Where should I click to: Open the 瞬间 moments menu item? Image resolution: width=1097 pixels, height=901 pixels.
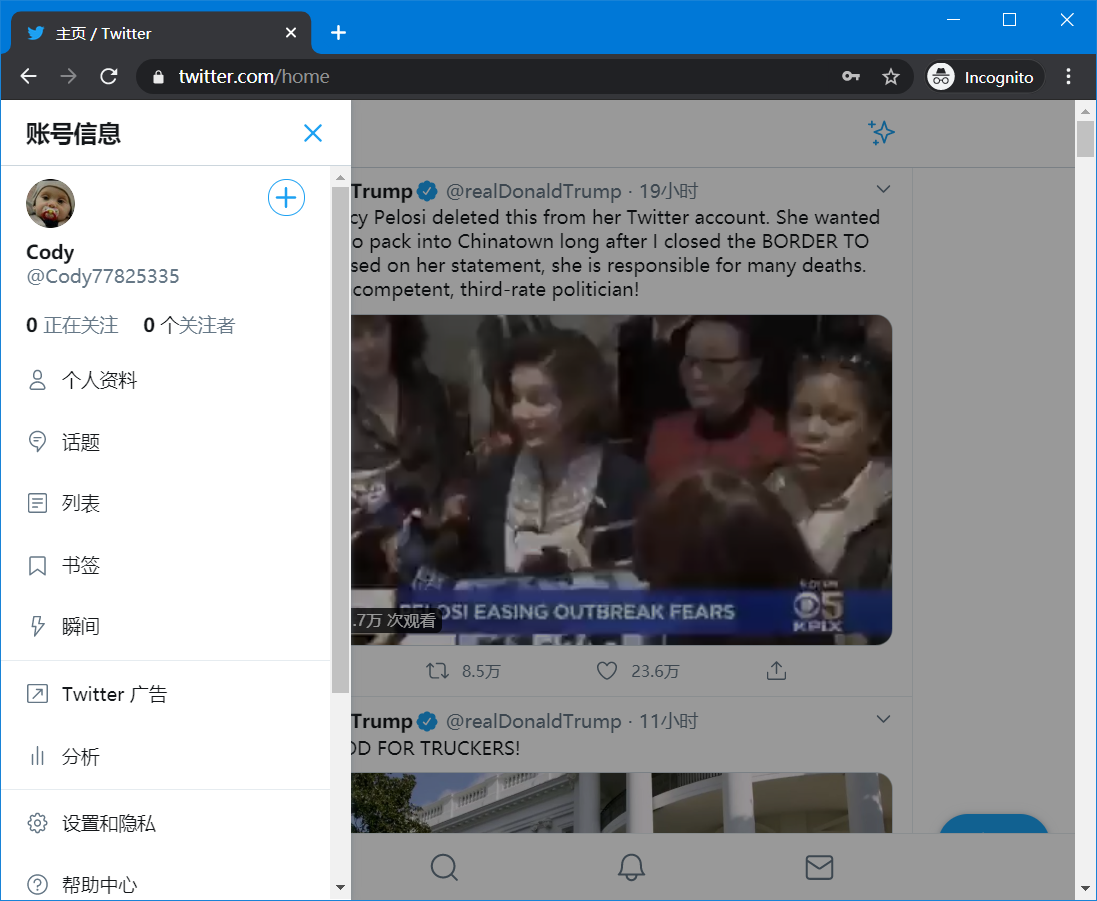(166, 627)
